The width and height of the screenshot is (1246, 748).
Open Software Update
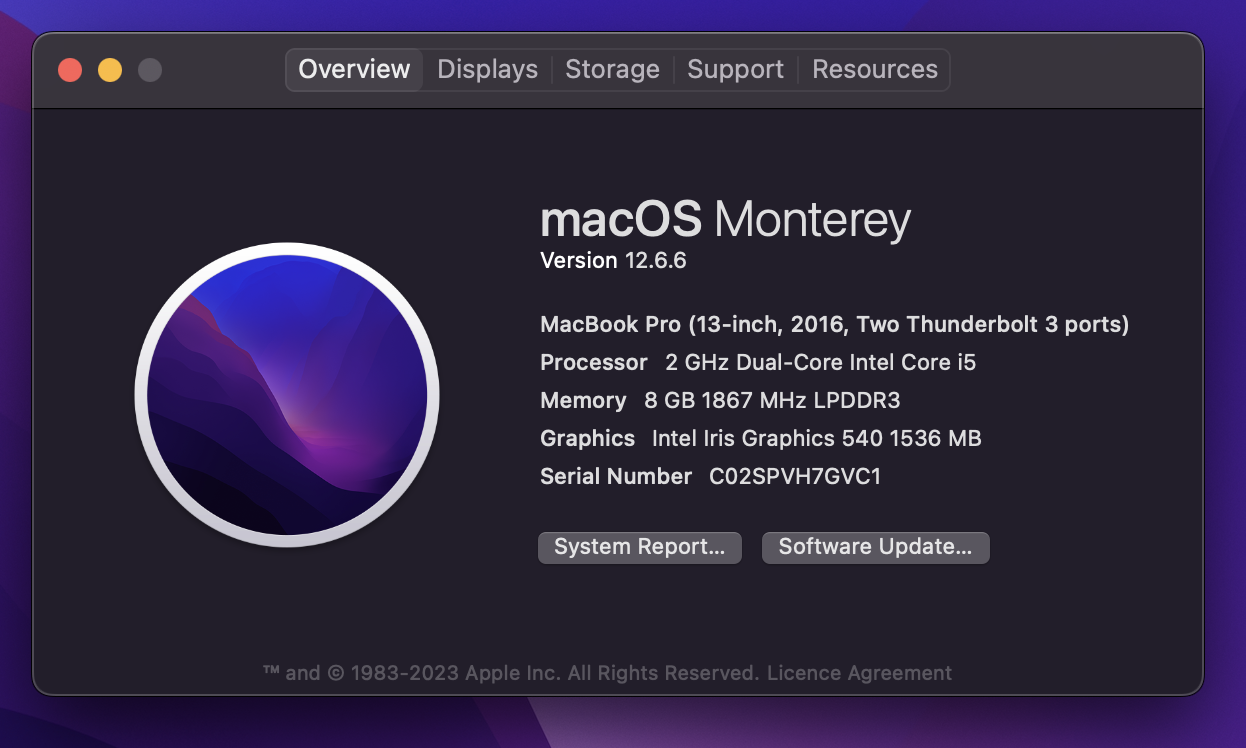[x=875, y=547]
